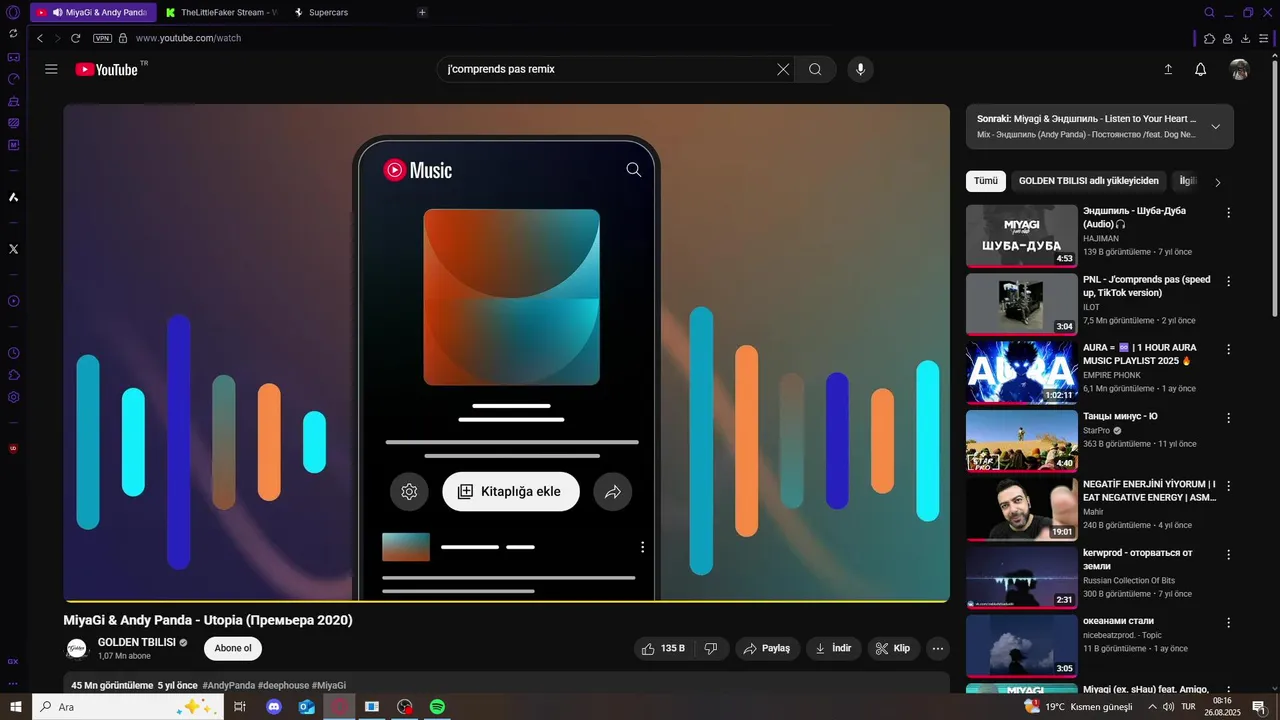This screenshot has height=720, width=1280.
Task: Open options menu for kerwprod video
Action: [x=1229, y=554]
